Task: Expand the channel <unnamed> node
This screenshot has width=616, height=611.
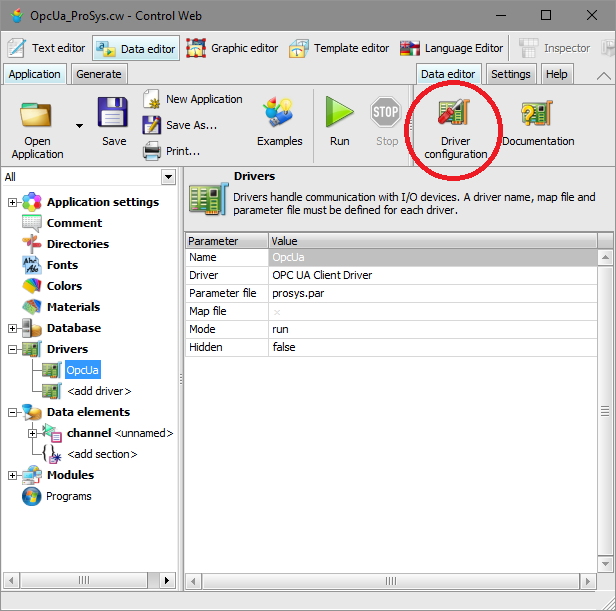Action: point(33,433)
